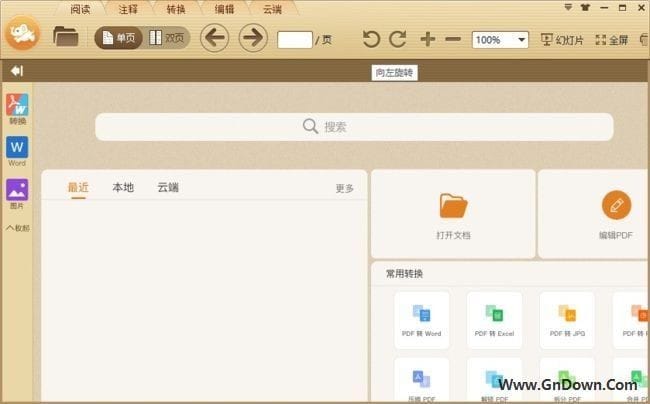Collapse sidebar tools with 收起 chevron
The image size is (650, 404).
click(x=17, y=227)
